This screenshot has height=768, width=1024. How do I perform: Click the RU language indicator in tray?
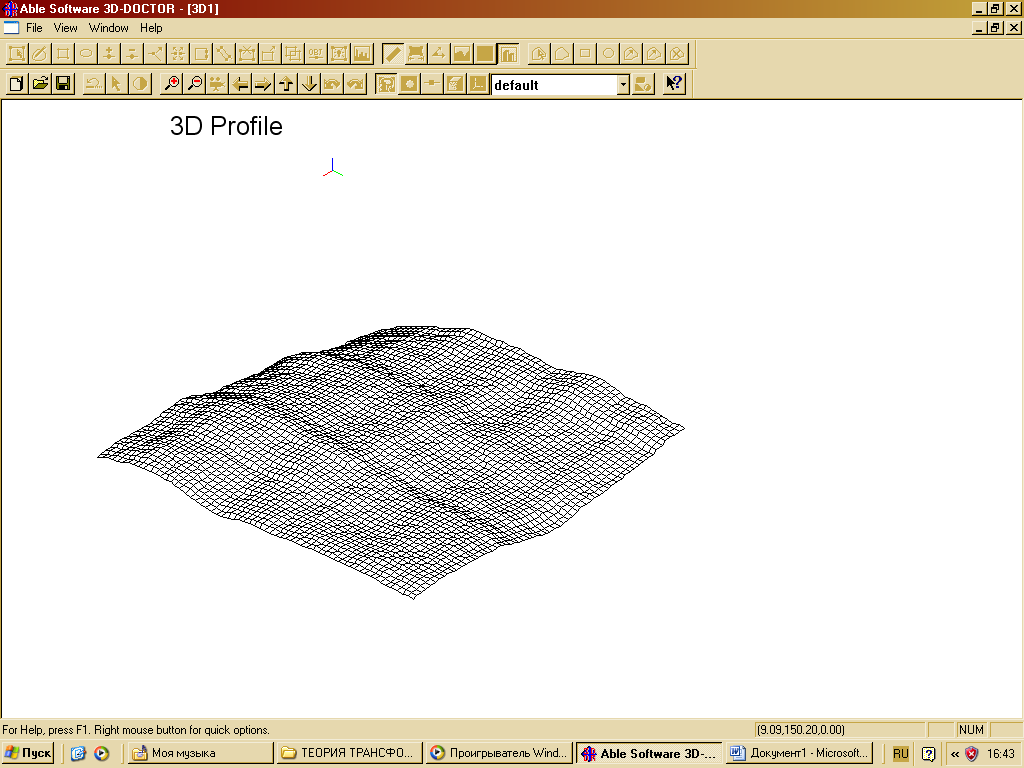(900, 753)
